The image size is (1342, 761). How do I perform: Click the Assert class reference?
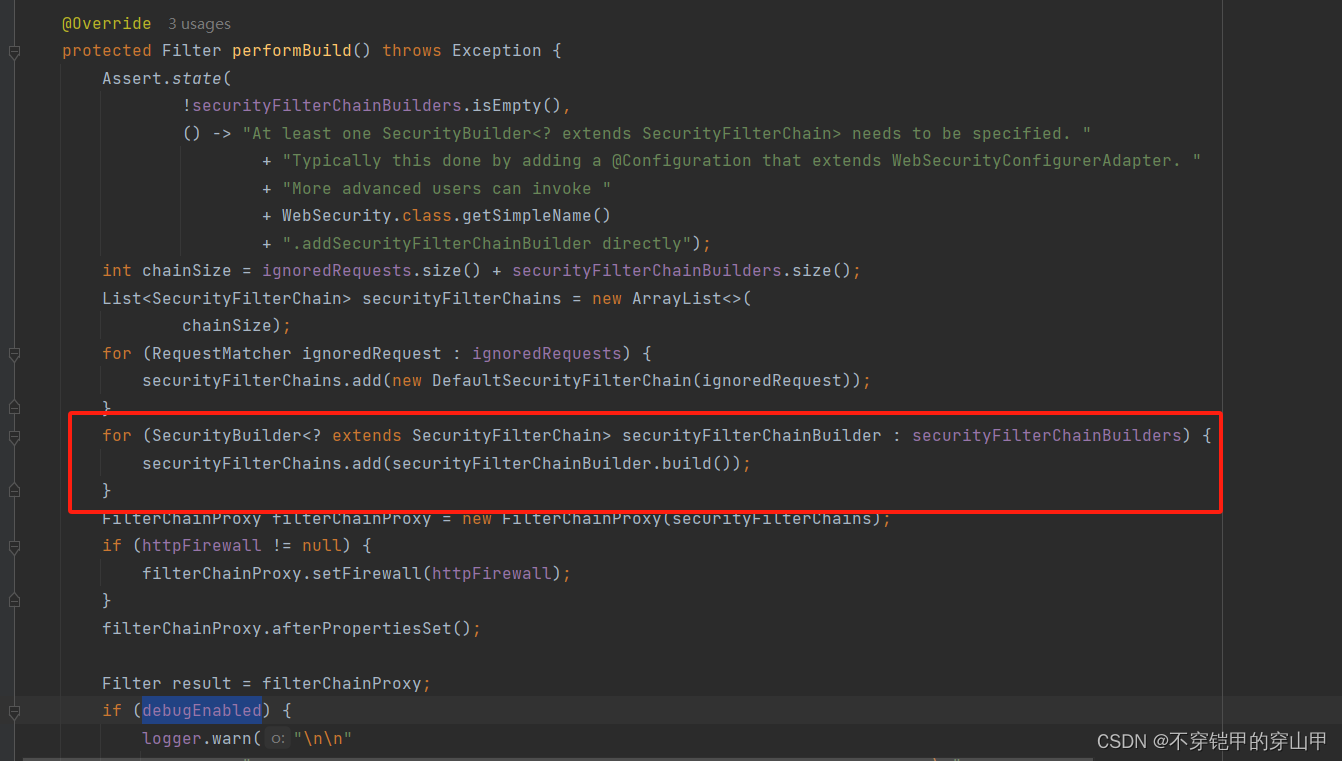click(x=132, y=78)
